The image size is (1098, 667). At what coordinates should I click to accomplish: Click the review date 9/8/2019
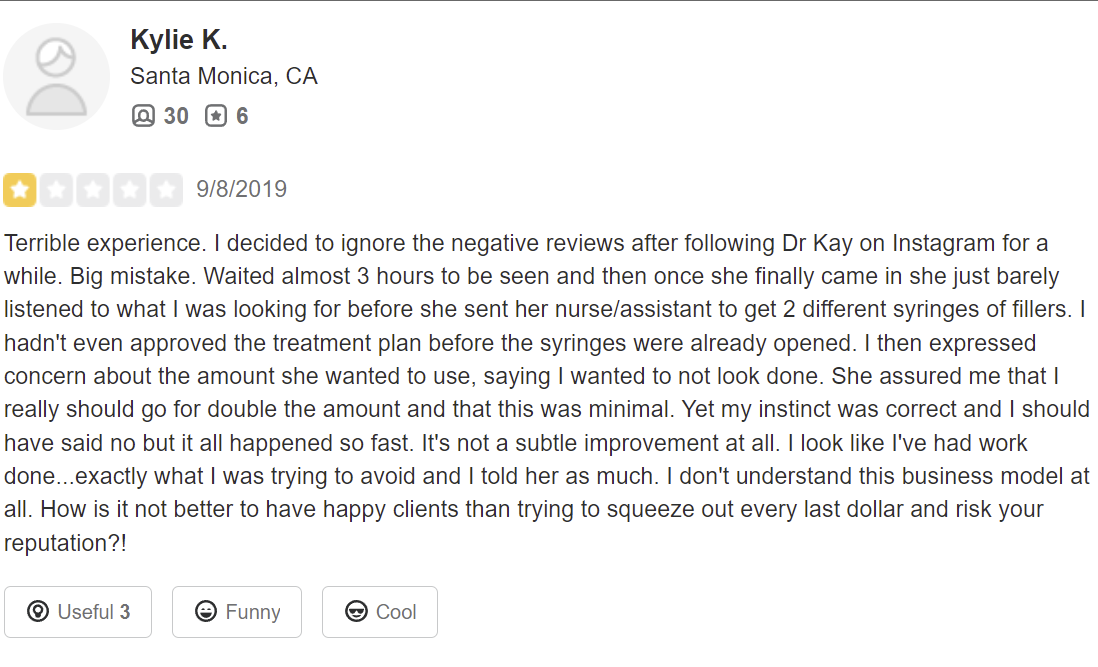pos(242,189)
